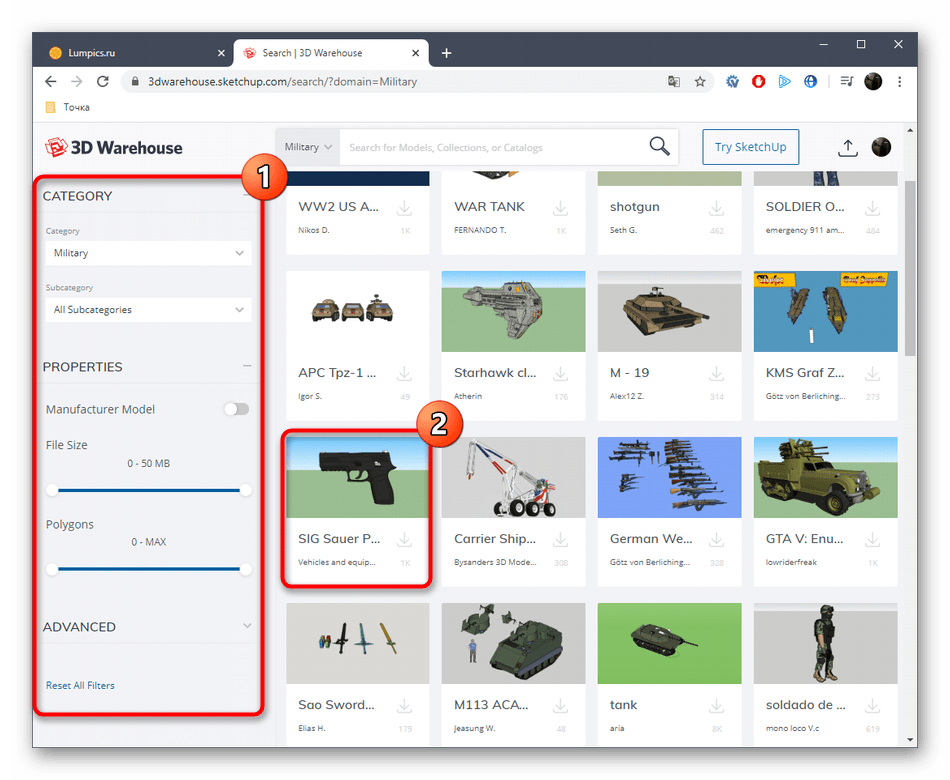The width and height of the screenshot is (950, 780).
Task: Click the search magnifier icon
Action: [659, 147]
